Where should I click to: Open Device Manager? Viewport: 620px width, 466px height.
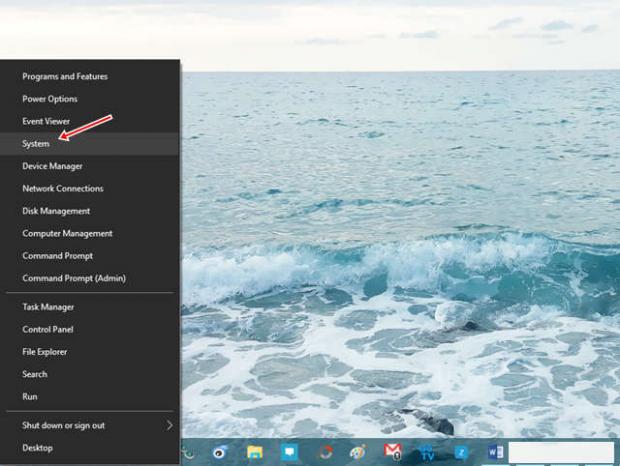pos(52,166)
